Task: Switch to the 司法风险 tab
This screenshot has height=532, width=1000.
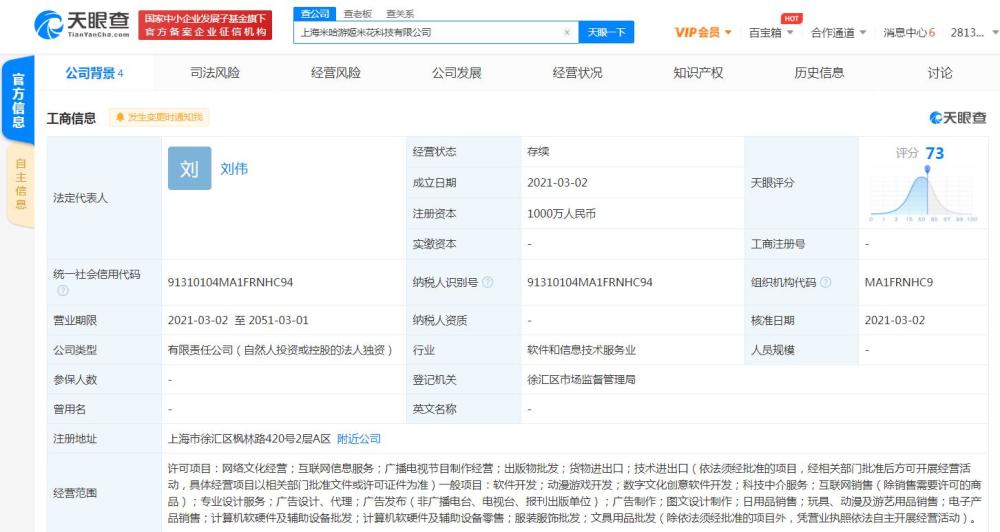Action: click(x=215, y=73)
